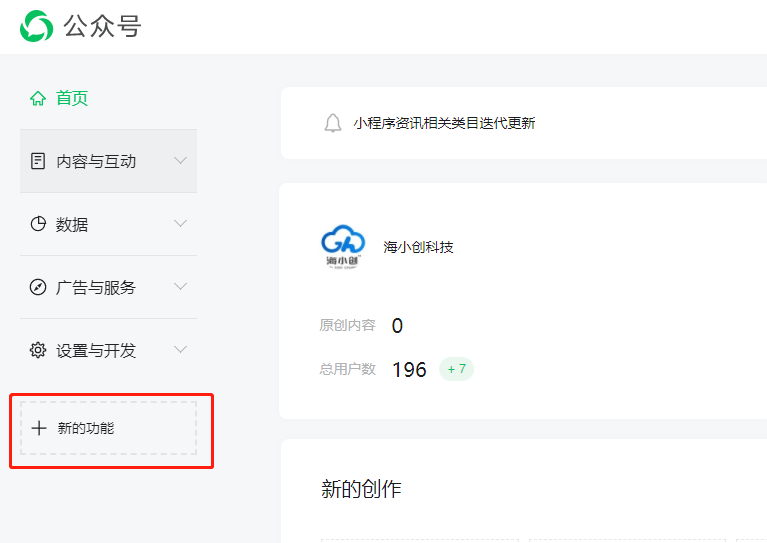
Task: Expand the 设置与开发 chevron arrow
Action: tap(180, 350)
